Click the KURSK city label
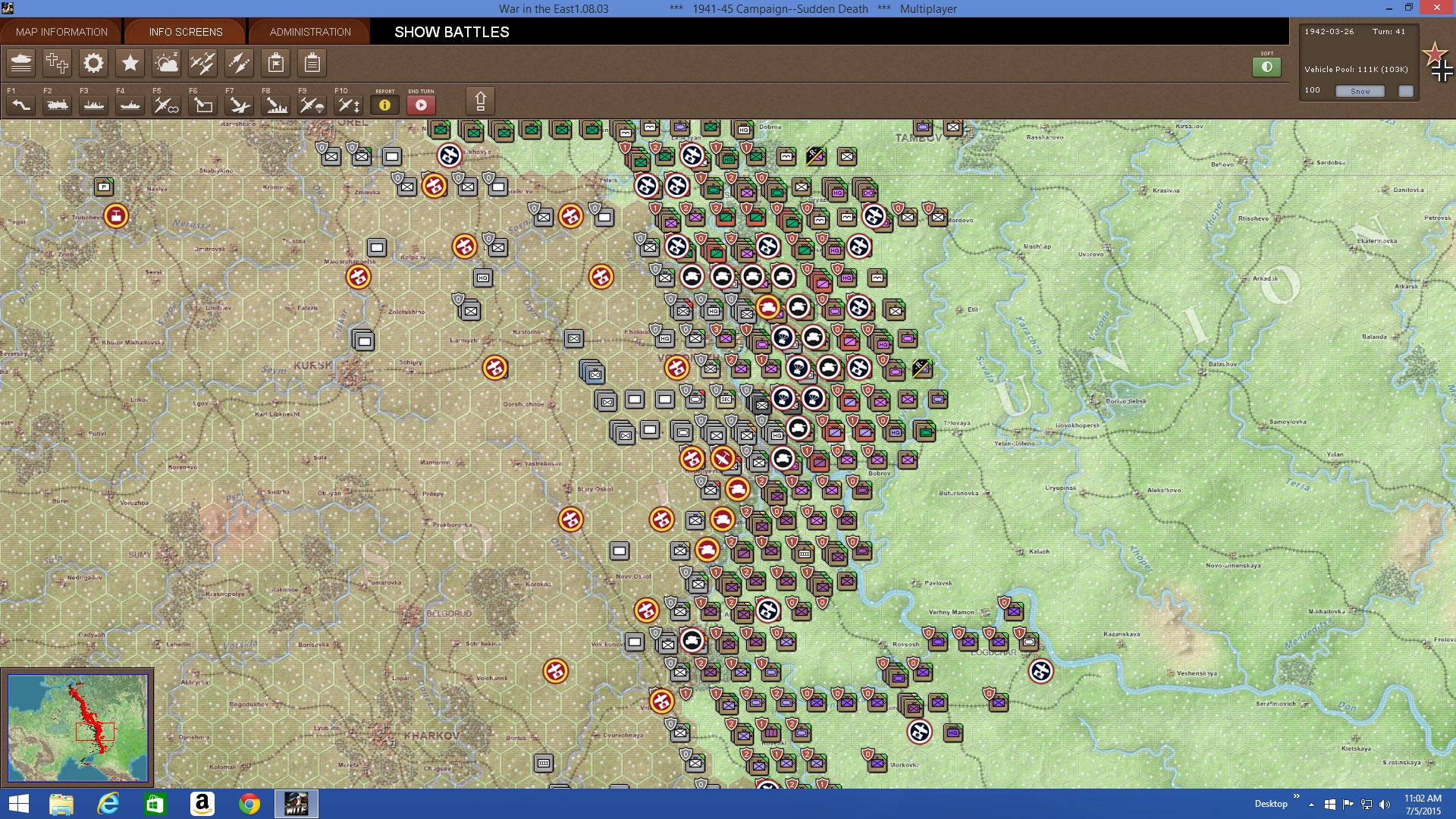1456x819 pixels. 313,366
